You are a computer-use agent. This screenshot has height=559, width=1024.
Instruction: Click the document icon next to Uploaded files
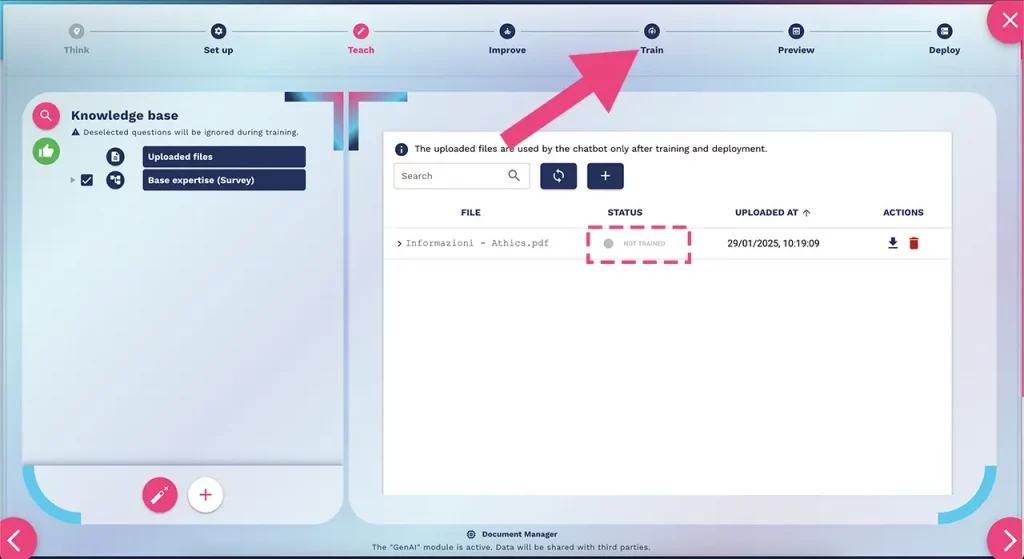pos(116,157)
